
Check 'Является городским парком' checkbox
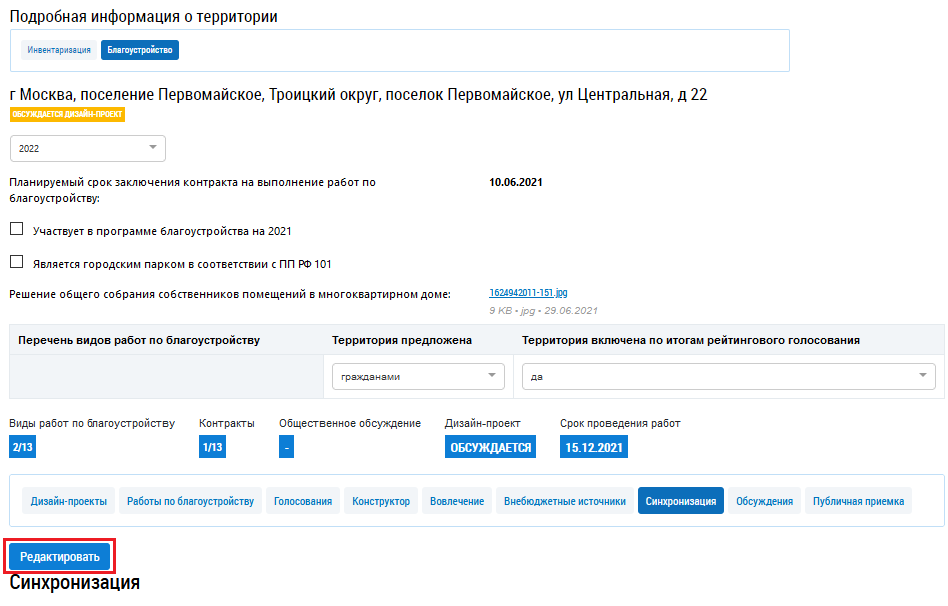pyautogui.click(x=16, y=262)
